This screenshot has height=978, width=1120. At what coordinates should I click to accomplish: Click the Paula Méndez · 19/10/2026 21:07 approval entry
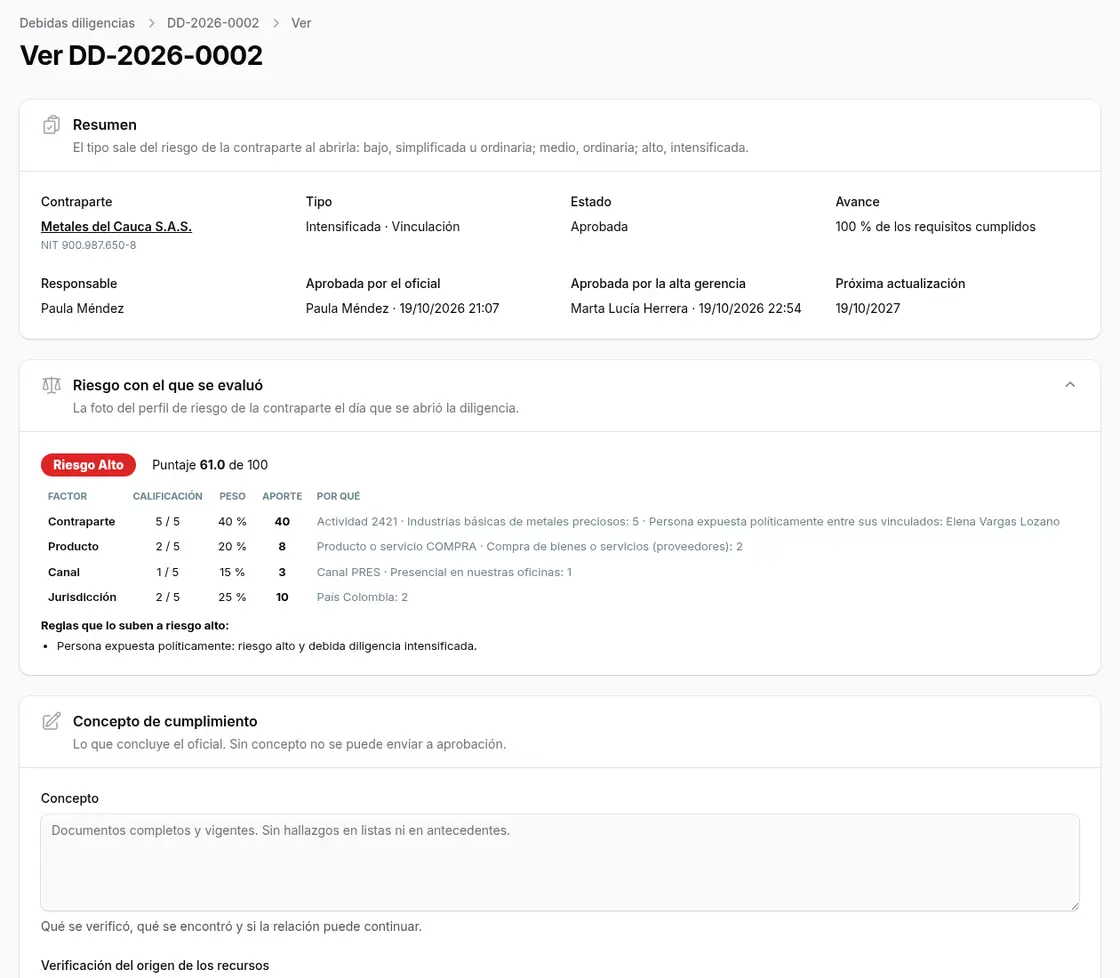(x=402, y=309)
